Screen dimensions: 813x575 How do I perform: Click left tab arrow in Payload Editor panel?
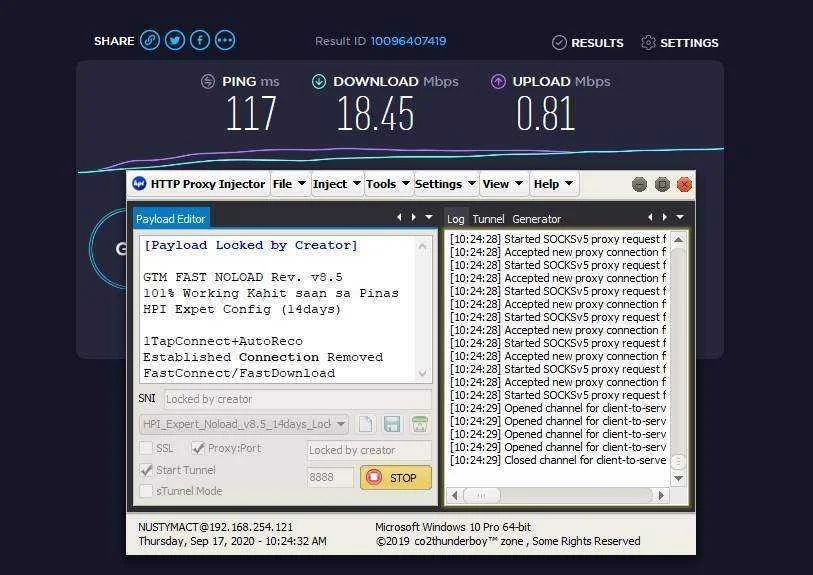coord(399,217)
